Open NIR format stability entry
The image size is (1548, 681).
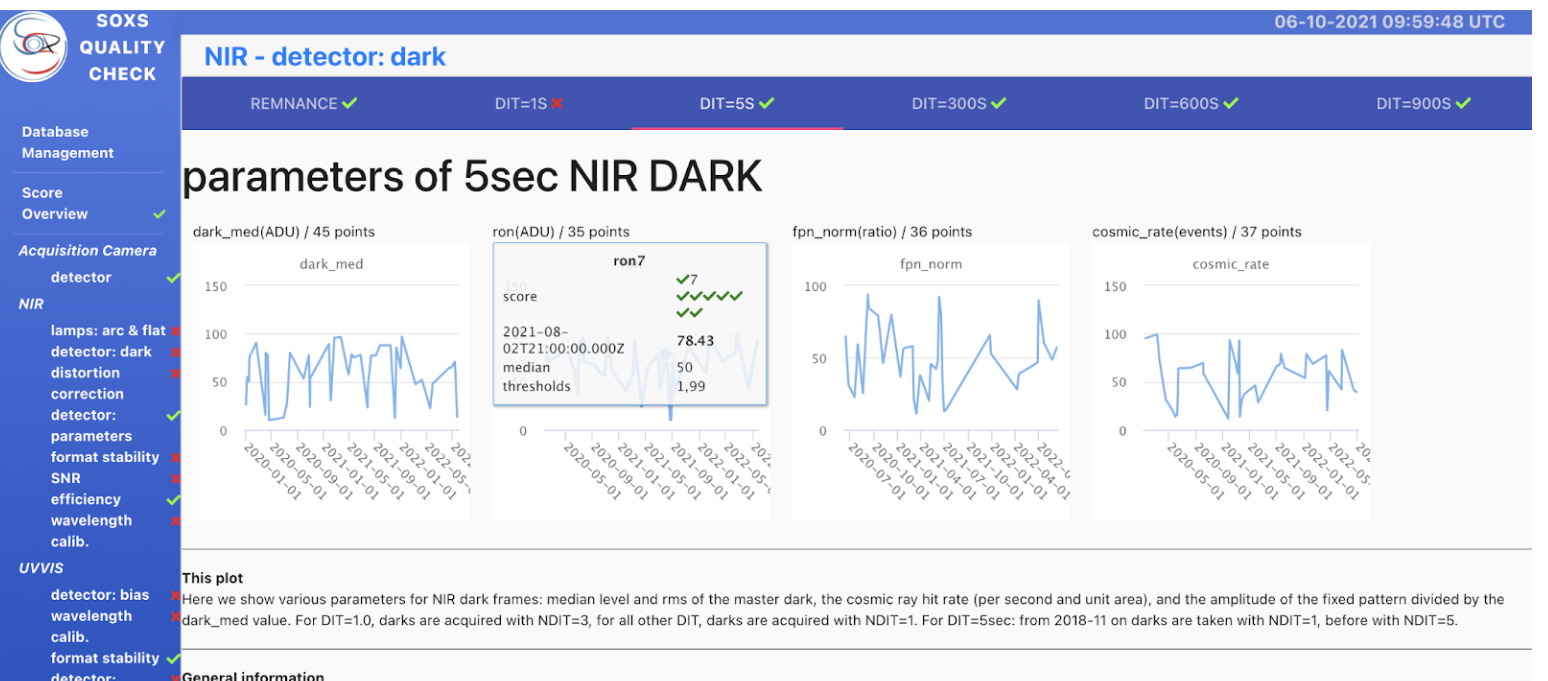point(105,457)
